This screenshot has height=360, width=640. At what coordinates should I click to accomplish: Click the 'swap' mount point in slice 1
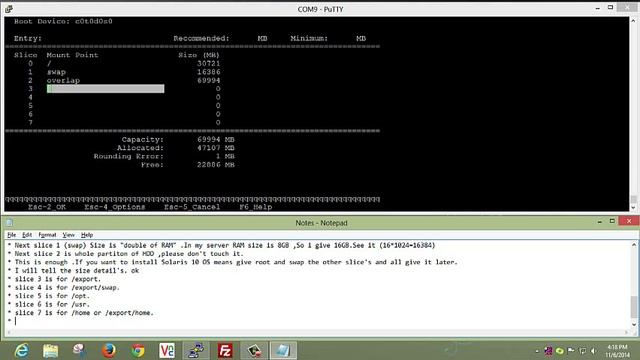pyautogui.click(x=56, y=72)
